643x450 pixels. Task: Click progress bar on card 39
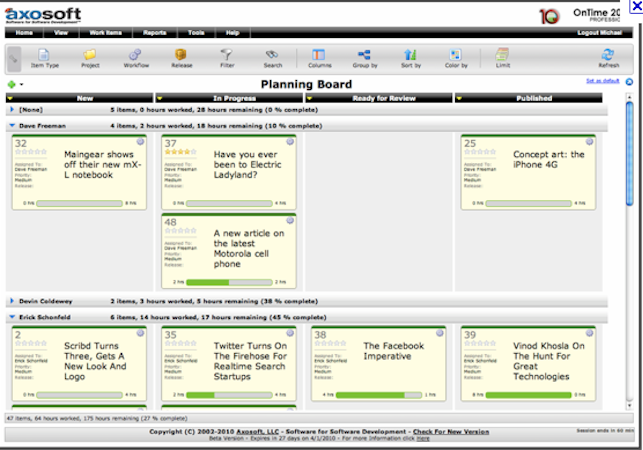tap(528, 395)
